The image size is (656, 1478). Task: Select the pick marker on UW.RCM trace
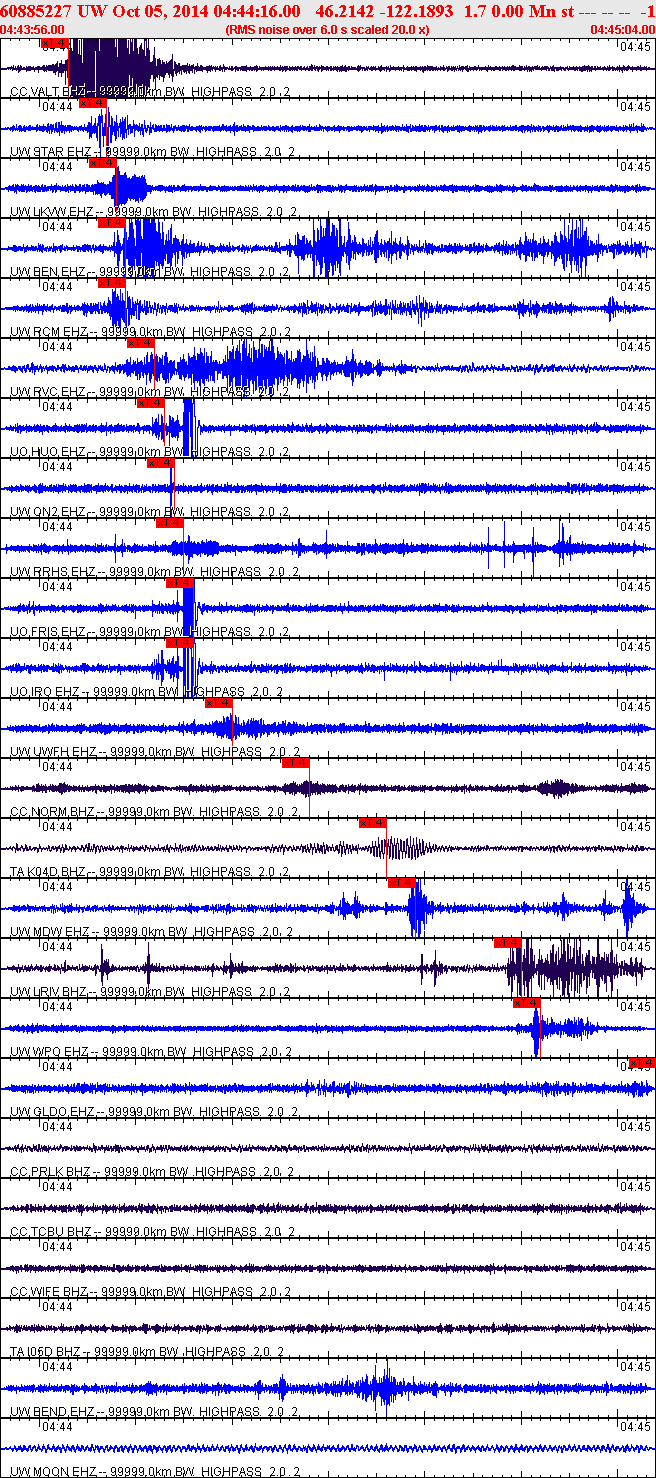tap(112, 283)
